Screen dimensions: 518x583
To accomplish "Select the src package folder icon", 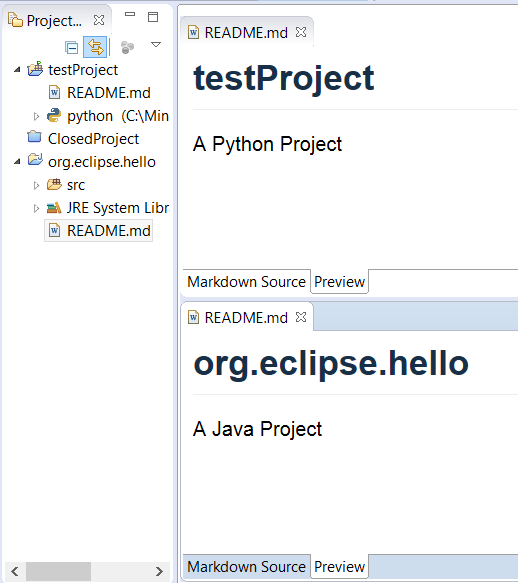I will coord(54,184).
